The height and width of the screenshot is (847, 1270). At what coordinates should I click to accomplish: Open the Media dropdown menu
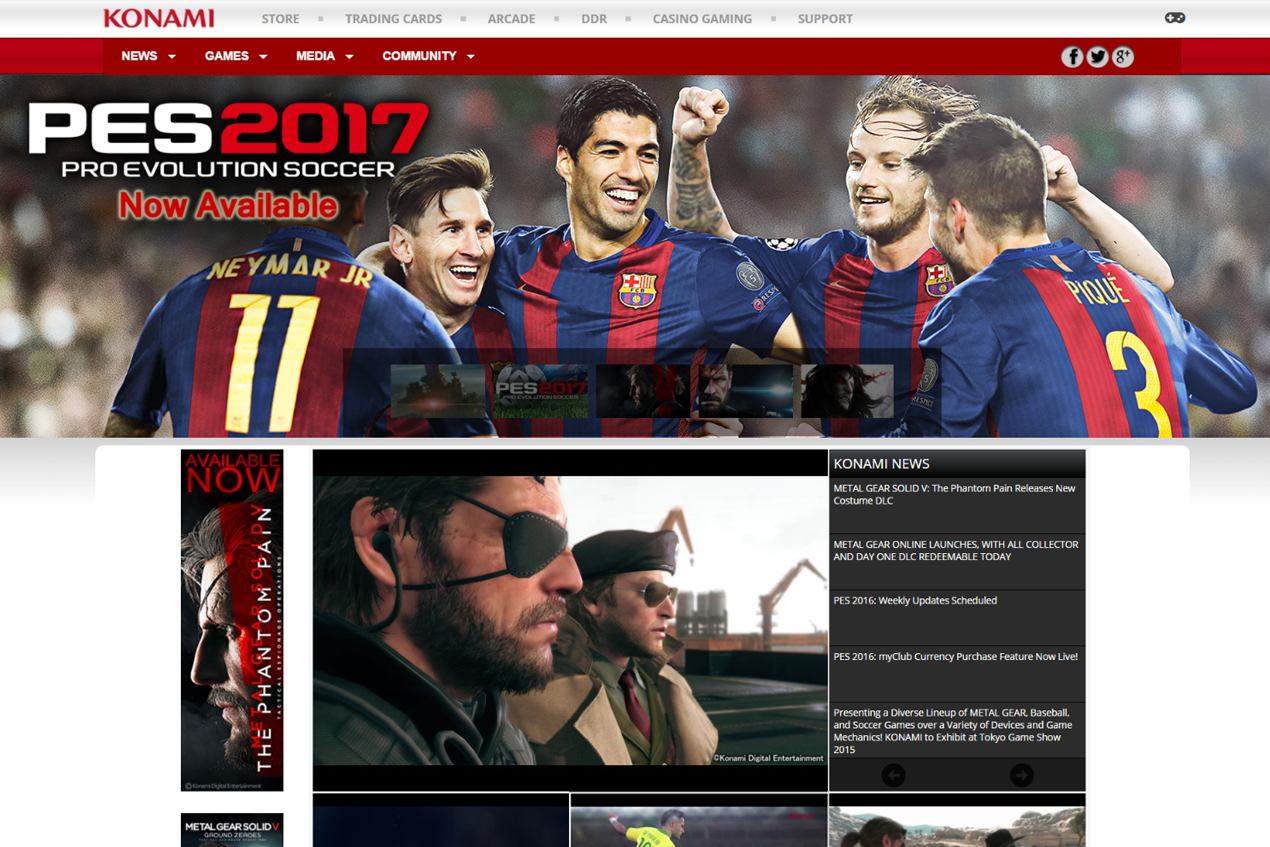click(324, 56)
